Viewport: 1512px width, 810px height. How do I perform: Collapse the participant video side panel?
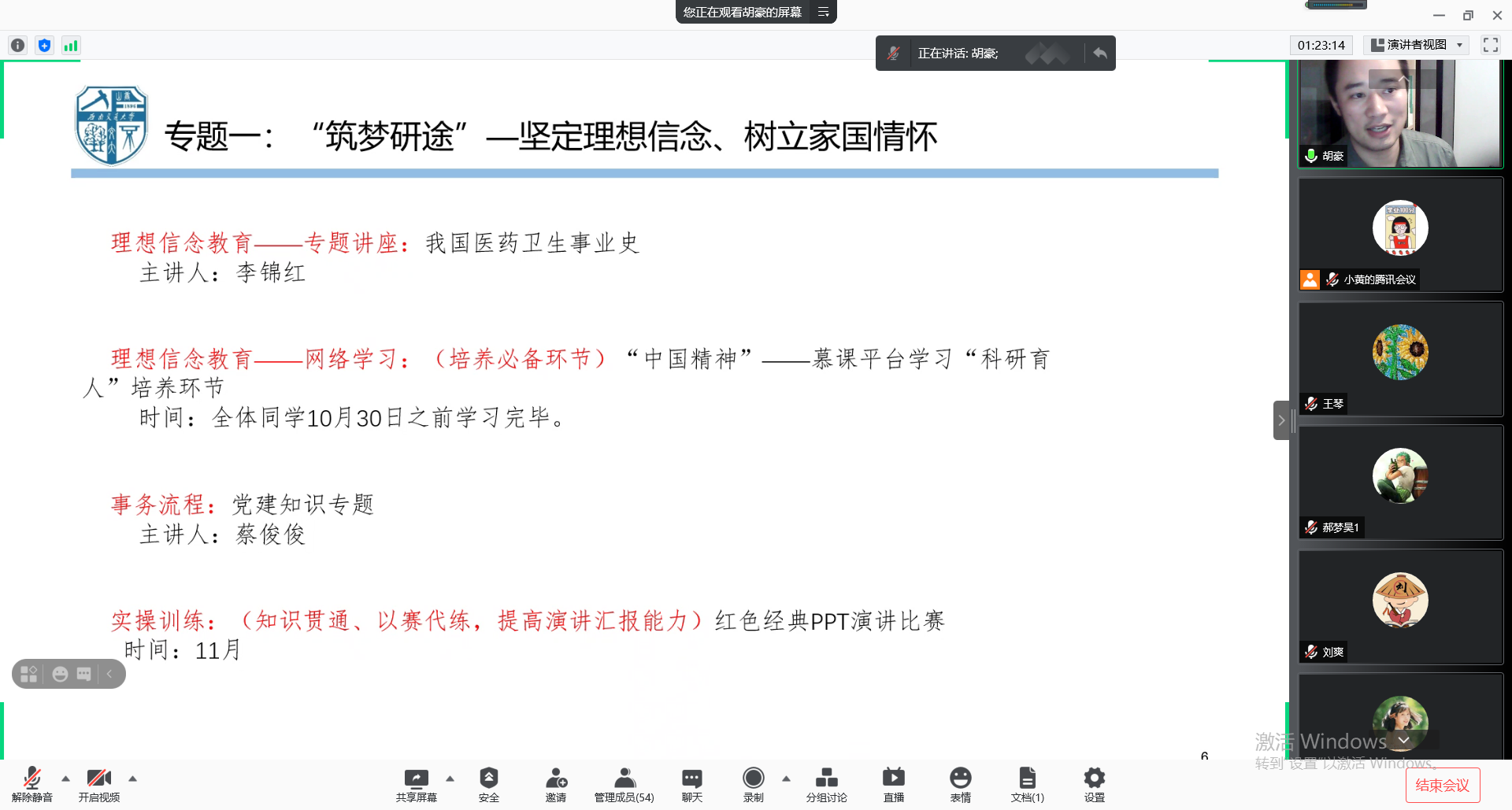[1281, 420]
